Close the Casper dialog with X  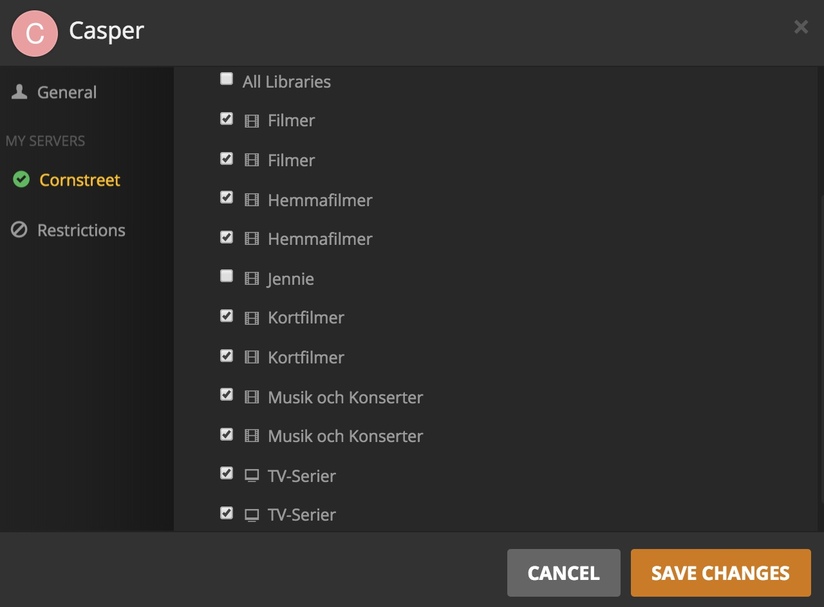tap(801, 27)
